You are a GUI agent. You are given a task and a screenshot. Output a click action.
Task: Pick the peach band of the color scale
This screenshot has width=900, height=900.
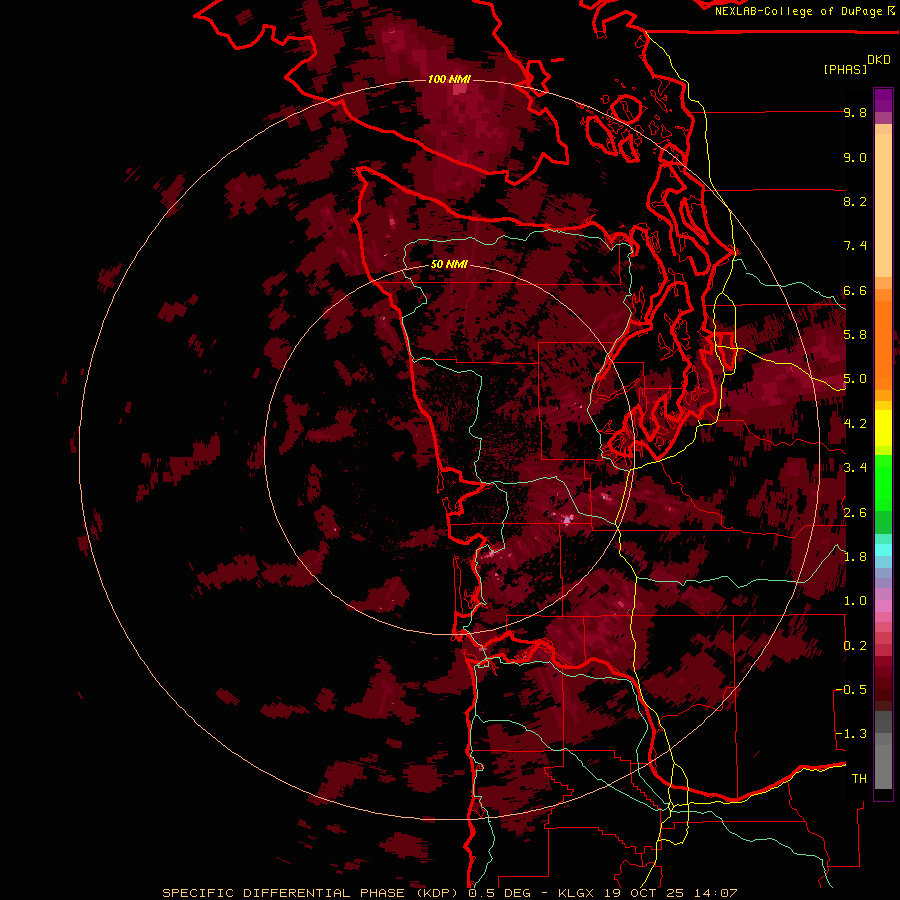pyautogui.click(x=883, y=204)
